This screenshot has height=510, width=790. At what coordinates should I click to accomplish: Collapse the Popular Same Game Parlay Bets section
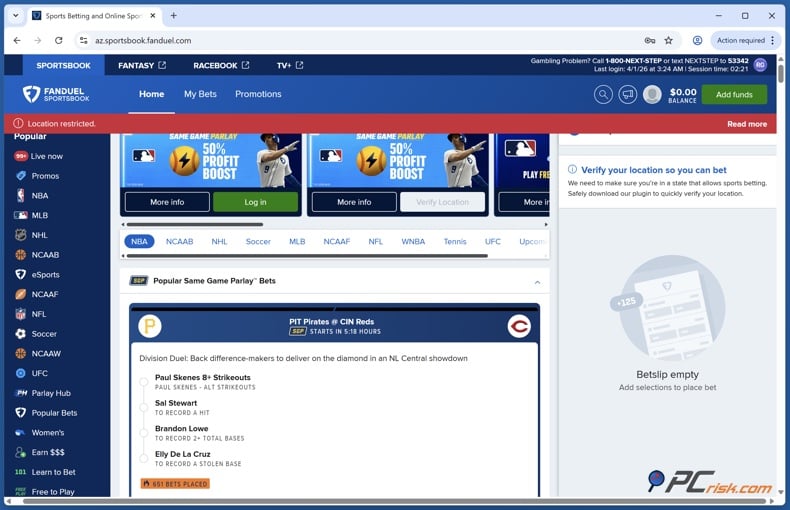[537, 282]
